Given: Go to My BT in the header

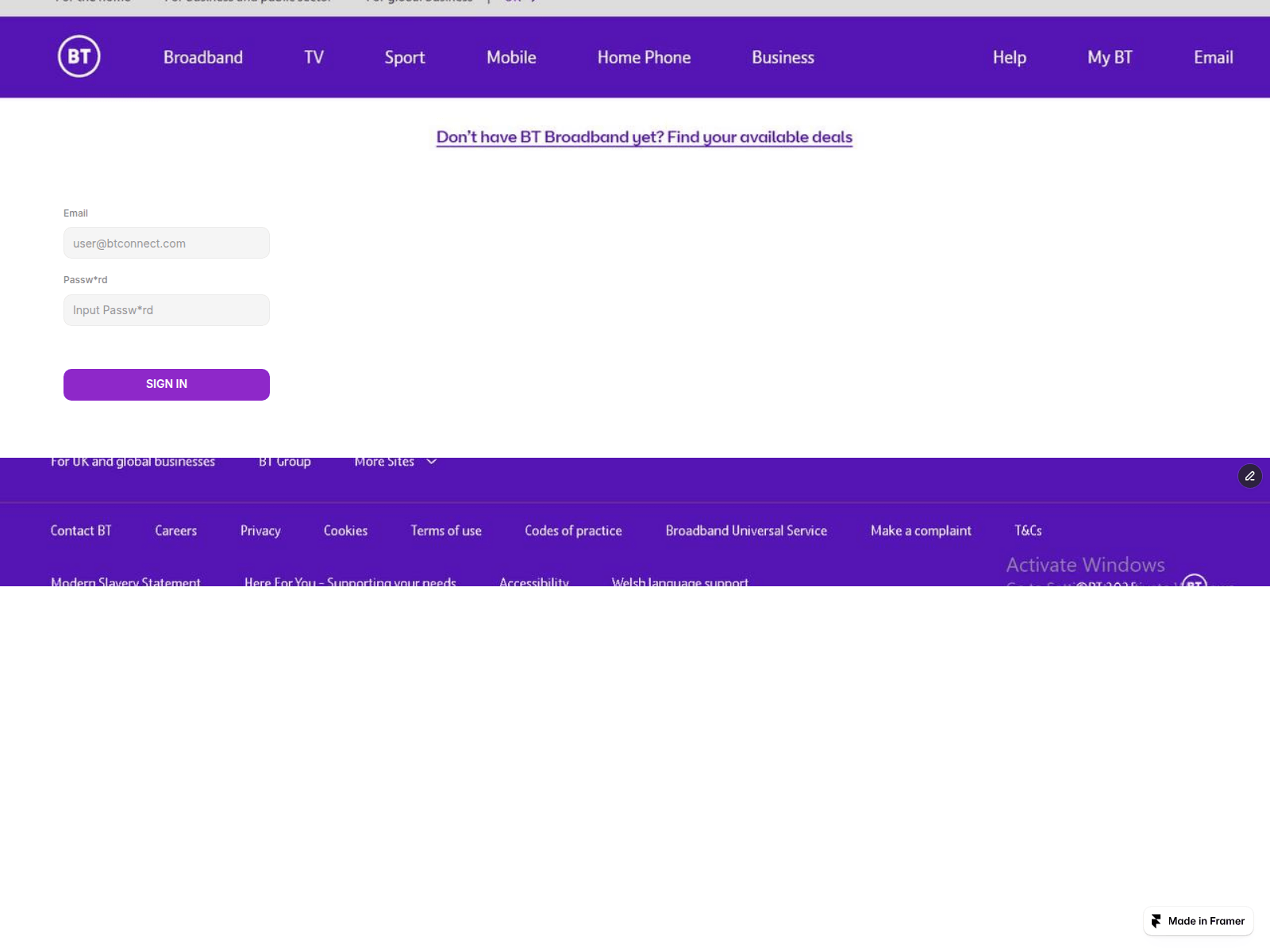Looking at the screenshot, I should 1110,58.
